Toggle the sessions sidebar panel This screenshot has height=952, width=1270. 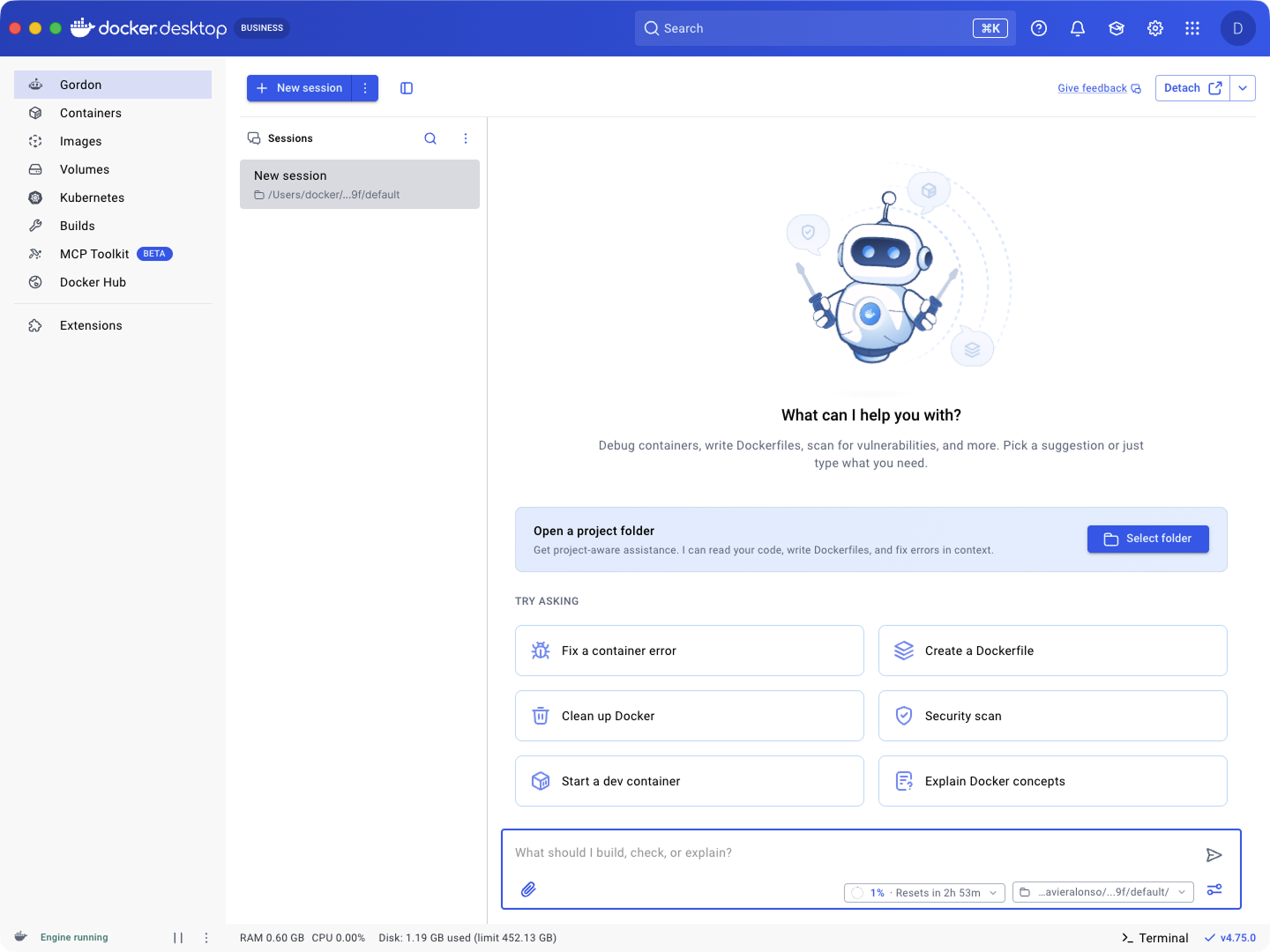[407, 88]
